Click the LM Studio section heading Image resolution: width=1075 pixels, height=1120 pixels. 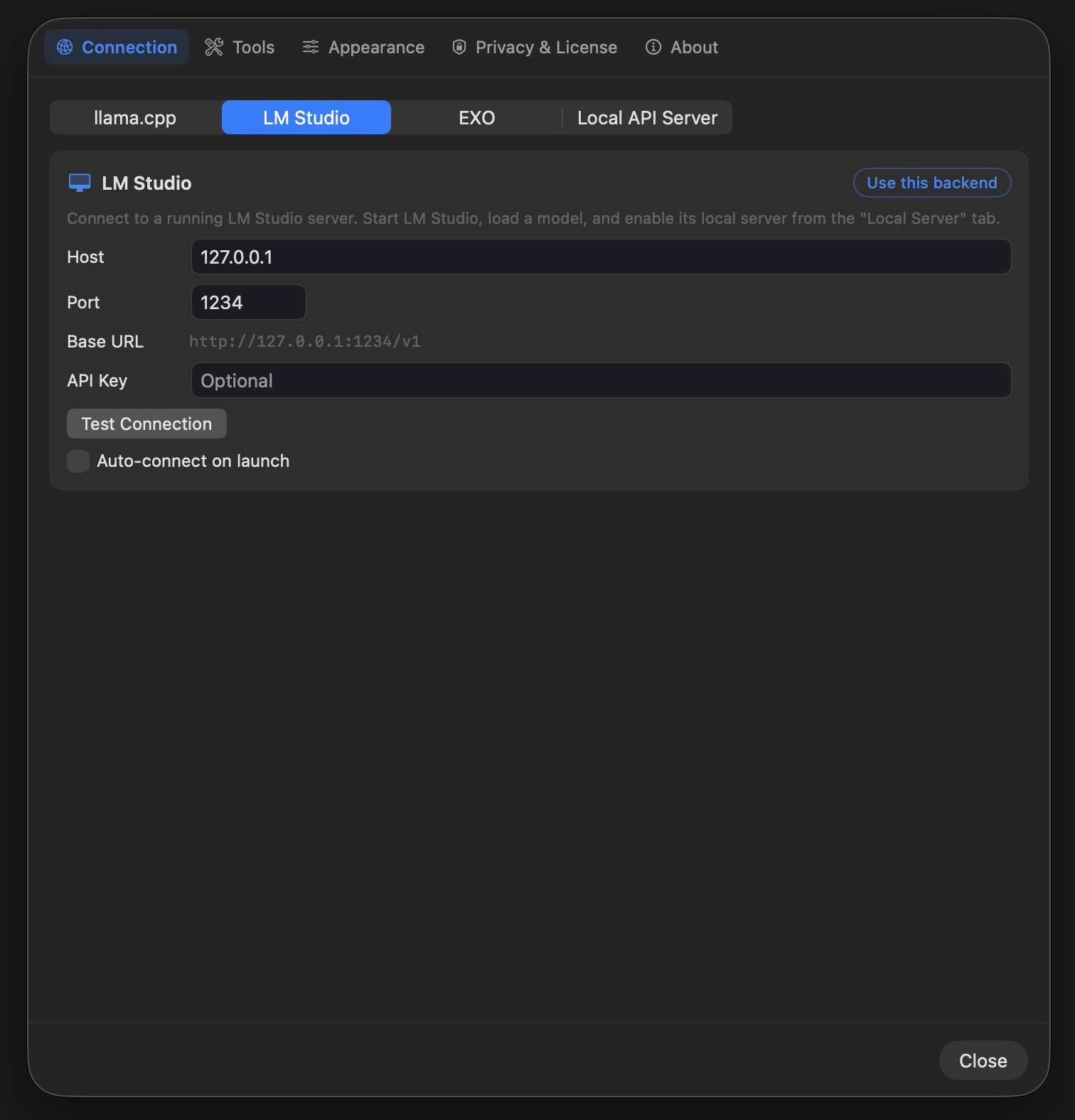[x=146, y=183]
